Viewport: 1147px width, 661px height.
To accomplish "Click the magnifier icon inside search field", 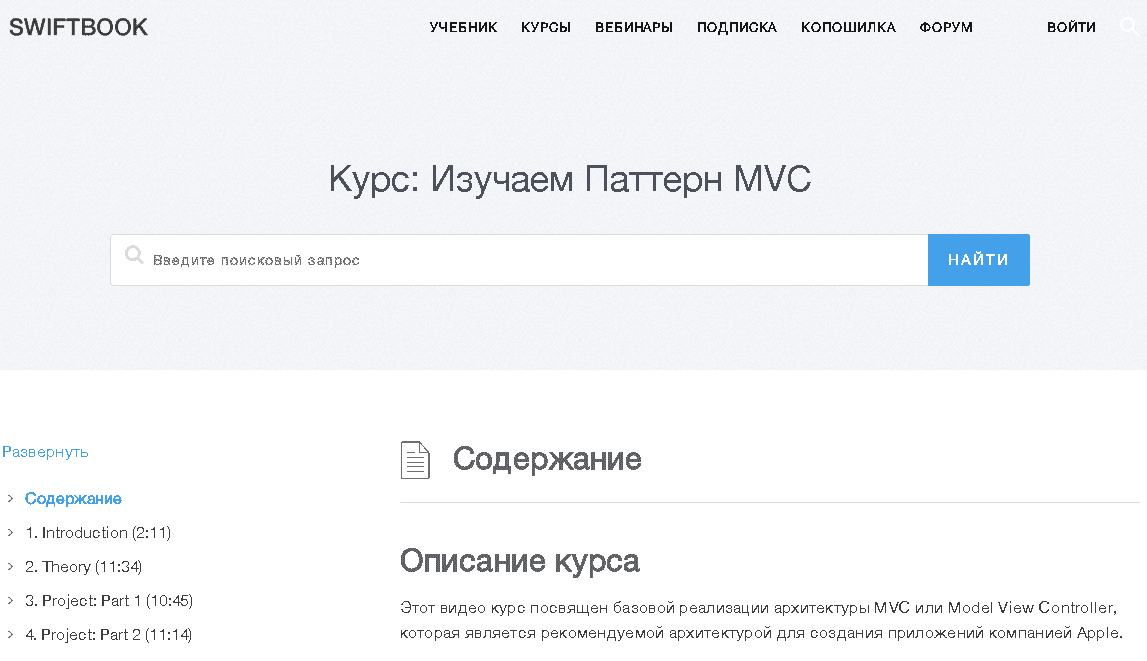I will point(134,256).
